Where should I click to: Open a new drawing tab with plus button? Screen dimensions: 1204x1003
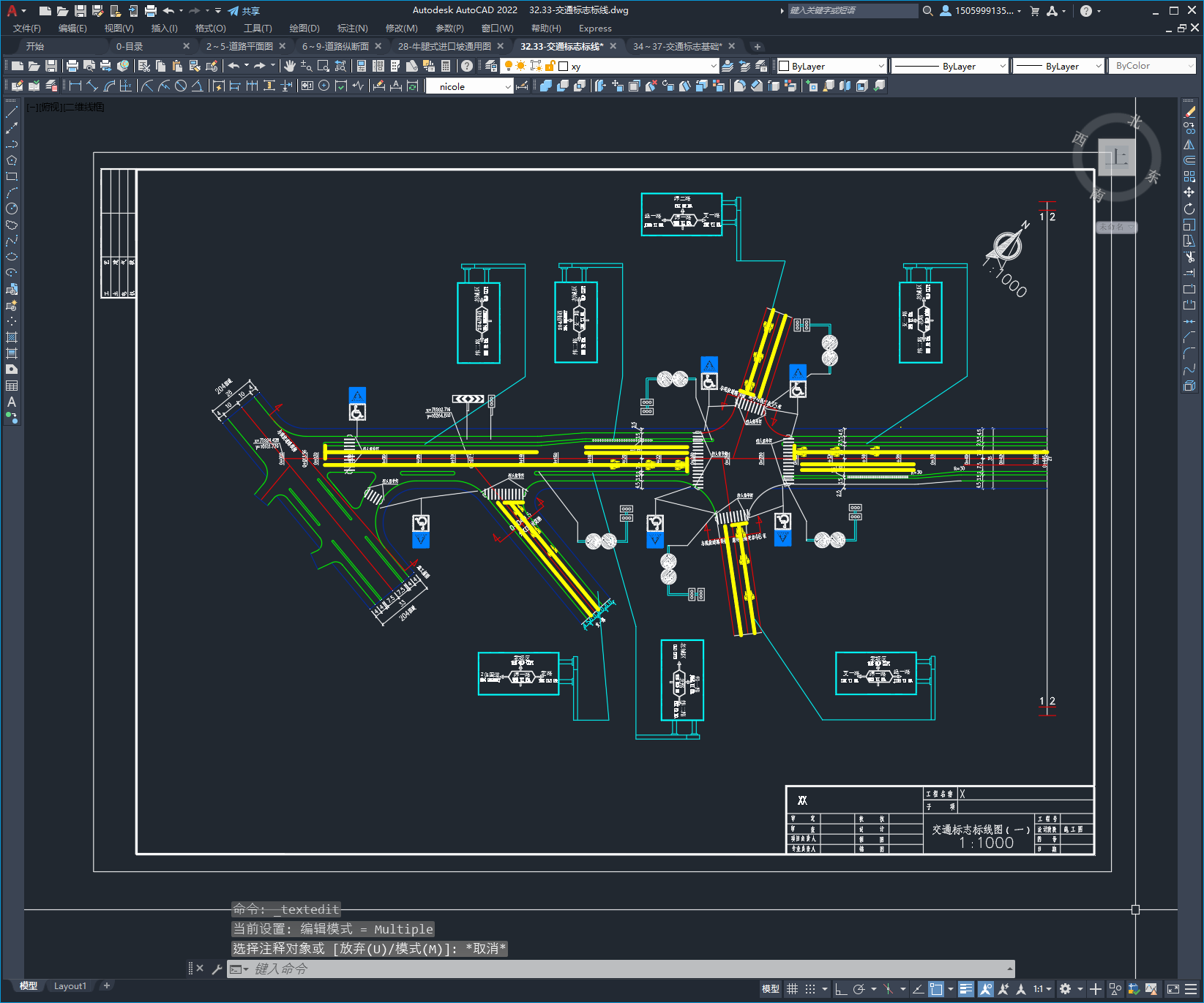(x=758, y=46)
